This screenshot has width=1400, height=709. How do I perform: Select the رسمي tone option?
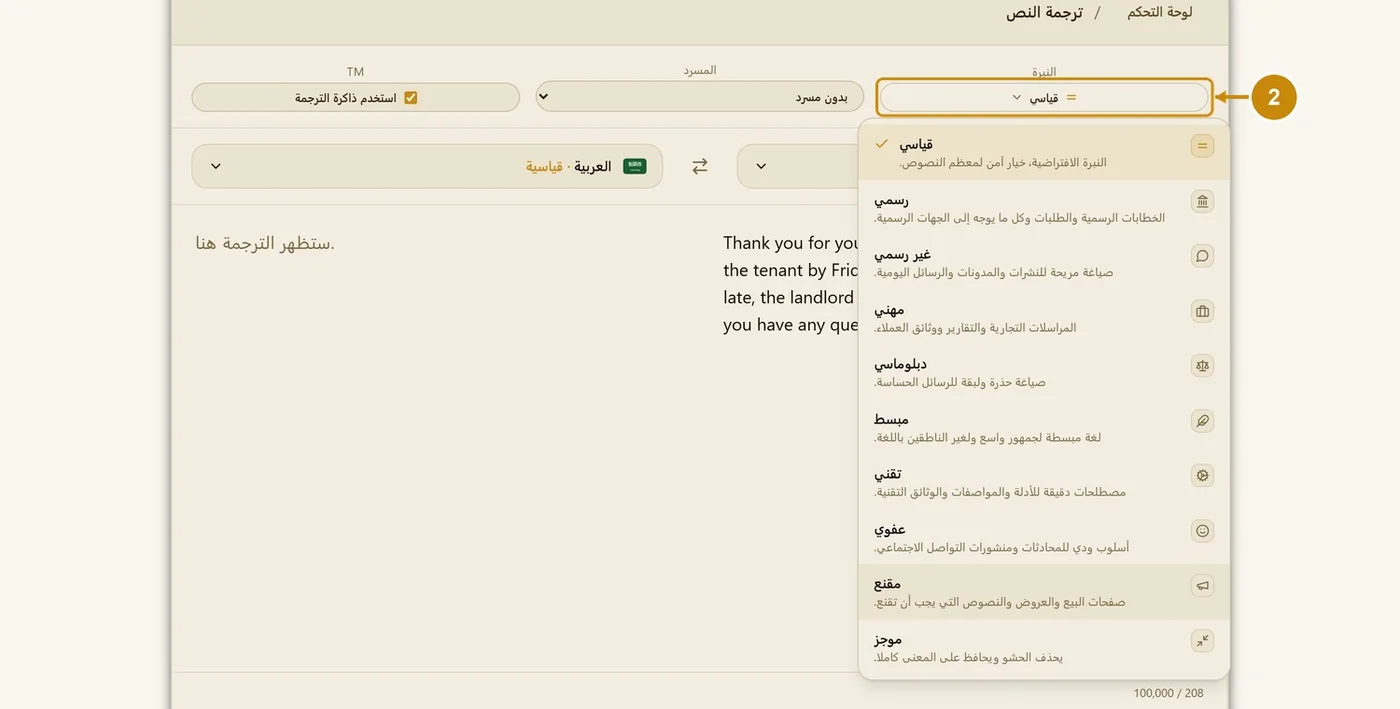click(1044, 208)
